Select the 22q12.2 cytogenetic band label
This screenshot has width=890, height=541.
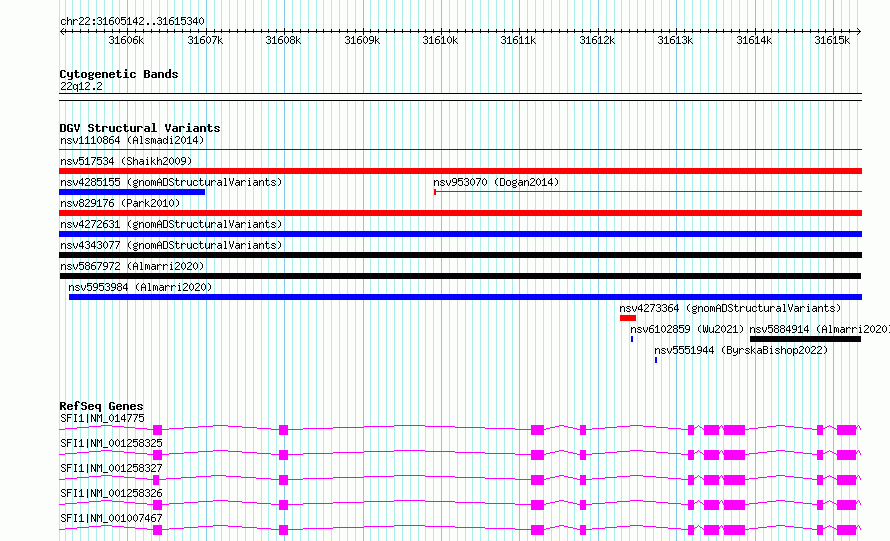coord(81,86)
